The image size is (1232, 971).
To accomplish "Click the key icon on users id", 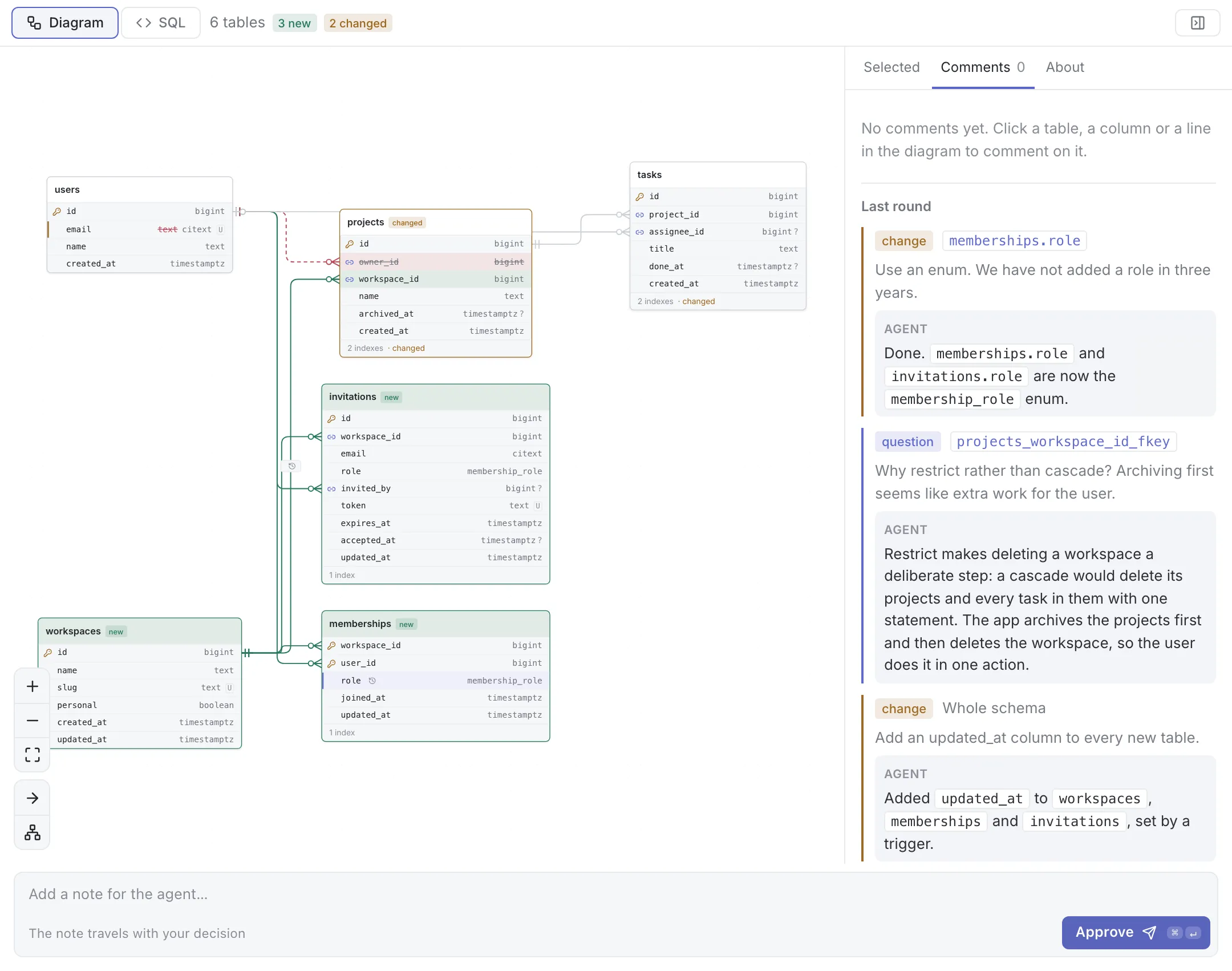I will (57, 212).
